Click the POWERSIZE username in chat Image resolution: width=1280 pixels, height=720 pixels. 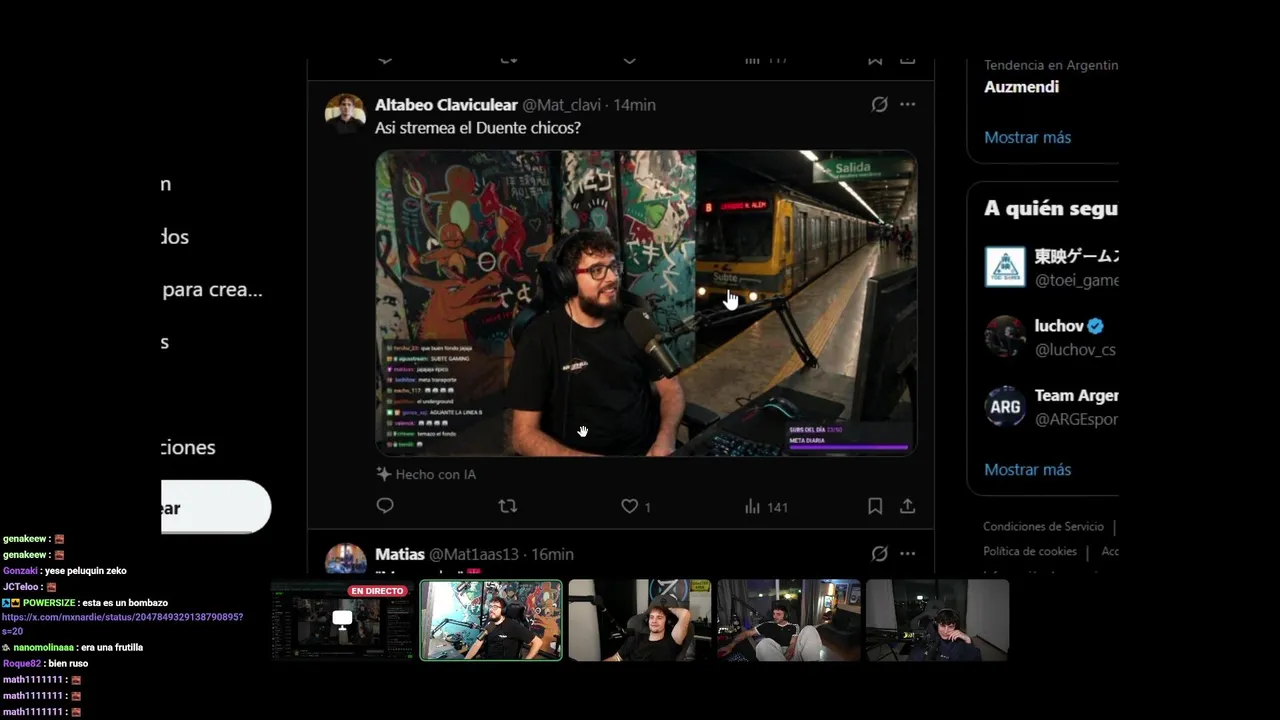point(49,603)
